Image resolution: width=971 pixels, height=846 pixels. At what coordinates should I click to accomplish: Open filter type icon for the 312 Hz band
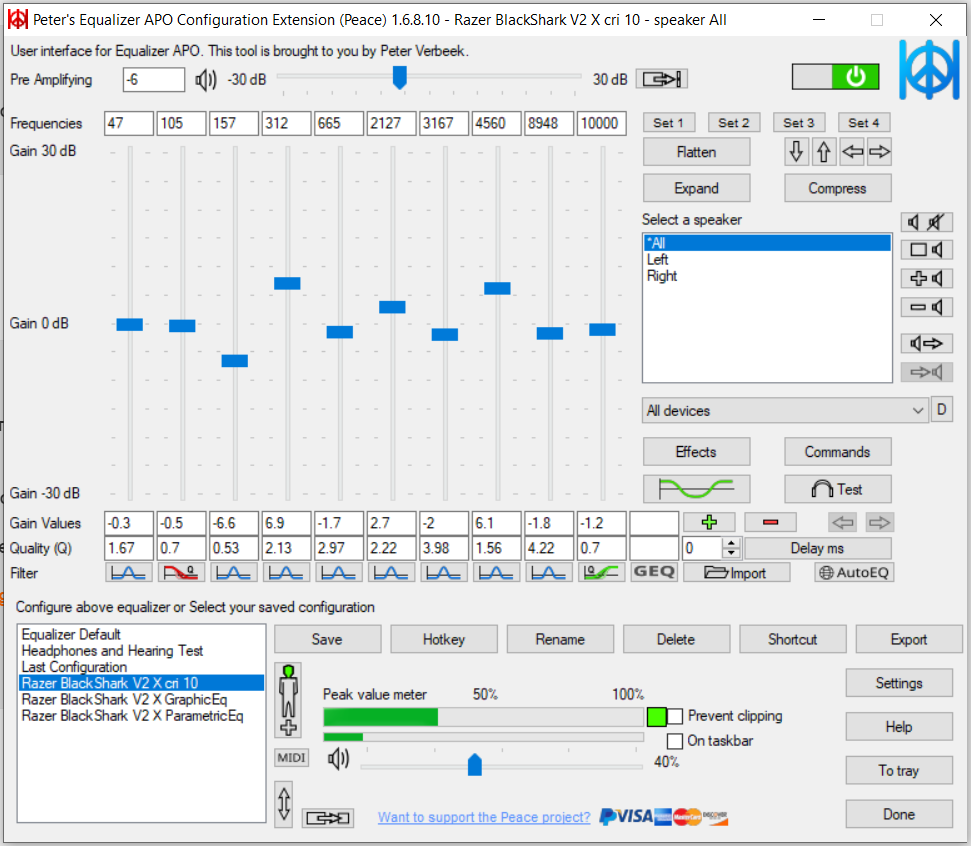286,573
